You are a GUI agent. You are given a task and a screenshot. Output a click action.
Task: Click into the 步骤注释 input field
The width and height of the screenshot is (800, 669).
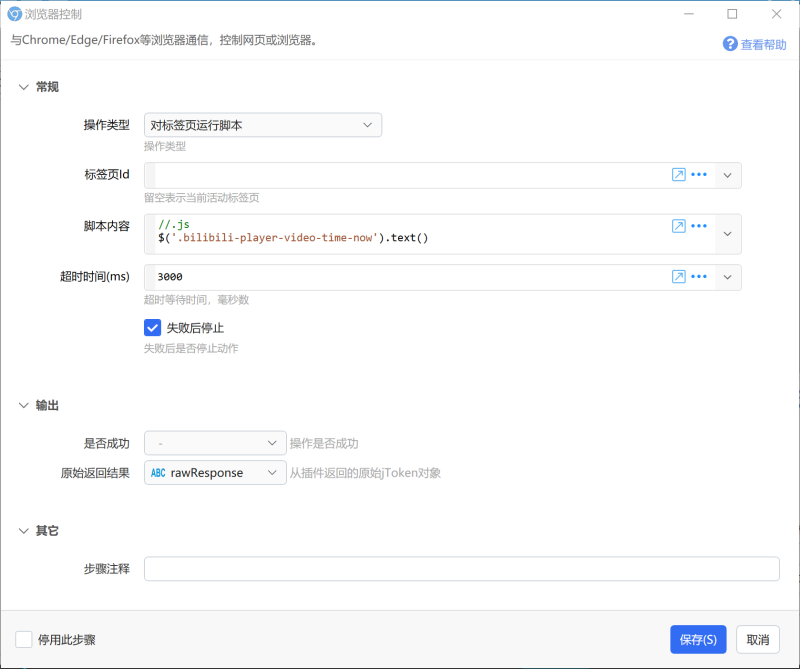coord(462,568)
